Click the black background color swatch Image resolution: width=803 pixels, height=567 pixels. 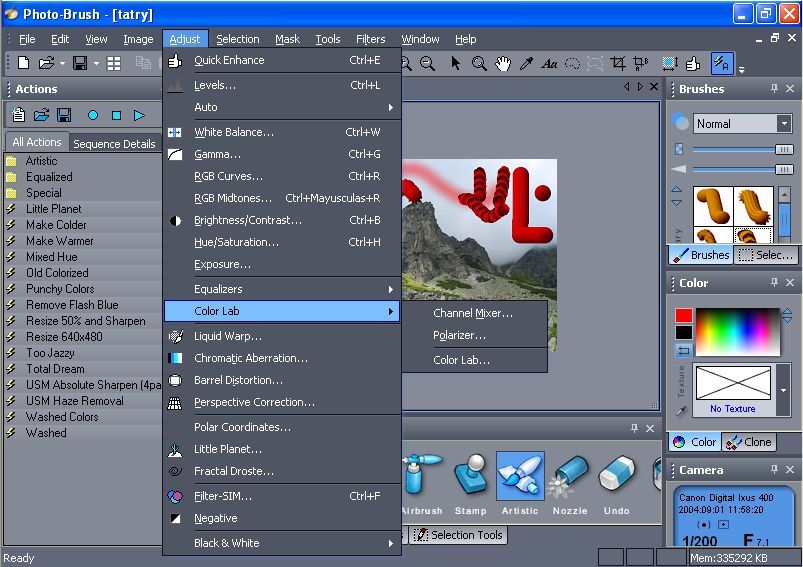tap(684, 332)
